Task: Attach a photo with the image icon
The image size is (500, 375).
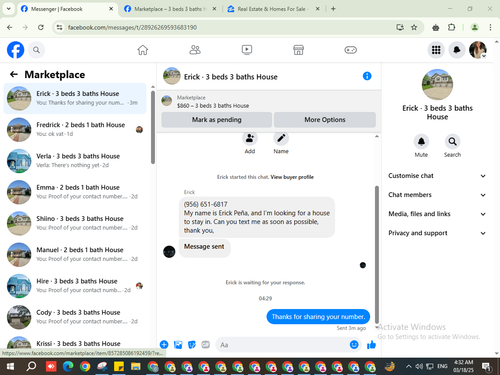Action: 178,345
